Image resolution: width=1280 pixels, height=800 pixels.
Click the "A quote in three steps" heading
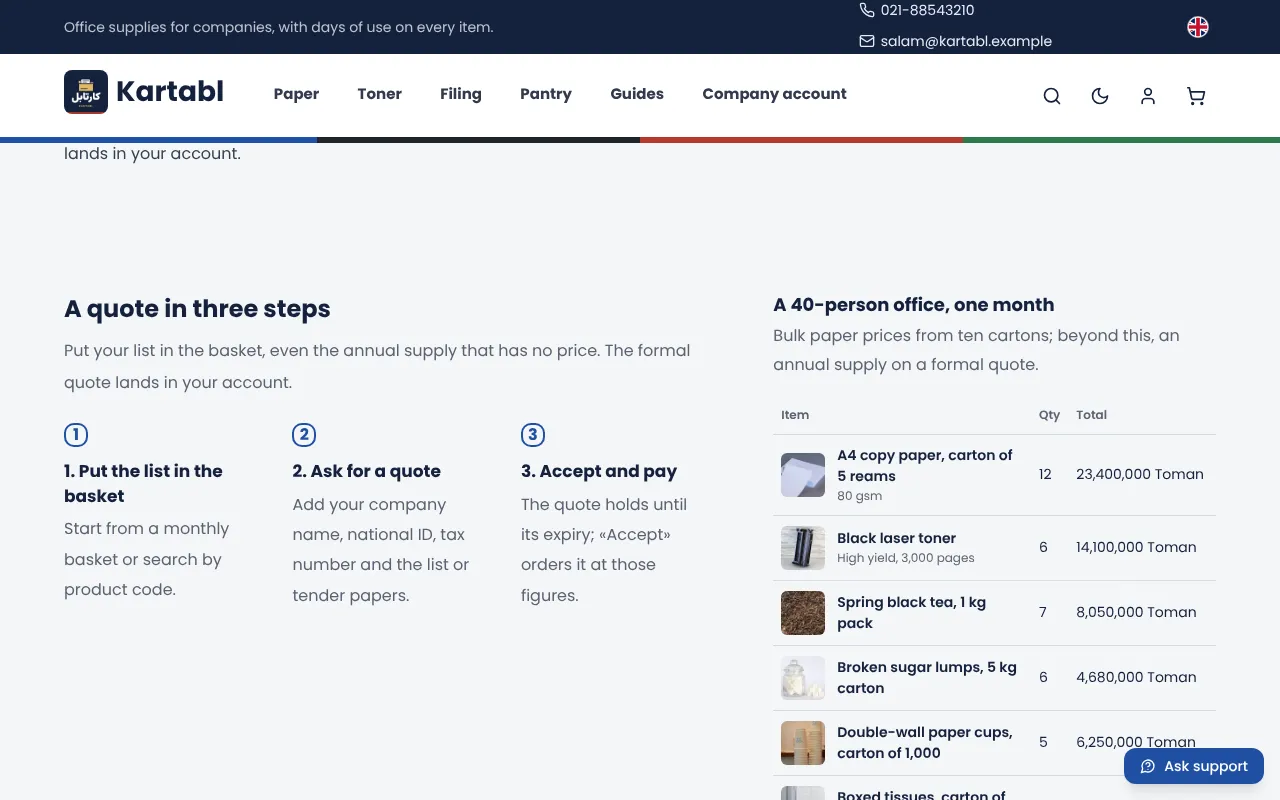point(197,309)
